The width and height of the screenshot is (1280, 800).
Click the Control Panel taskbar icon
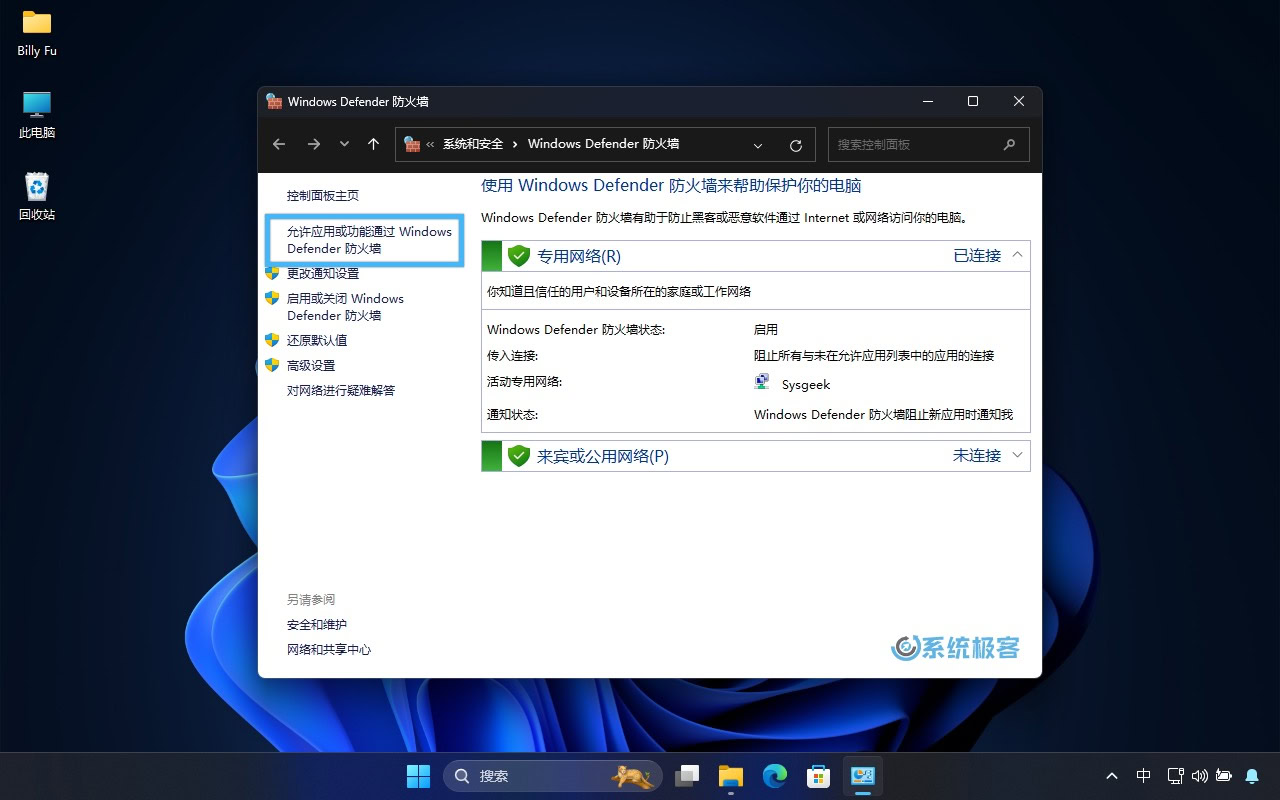coord(863,776)
